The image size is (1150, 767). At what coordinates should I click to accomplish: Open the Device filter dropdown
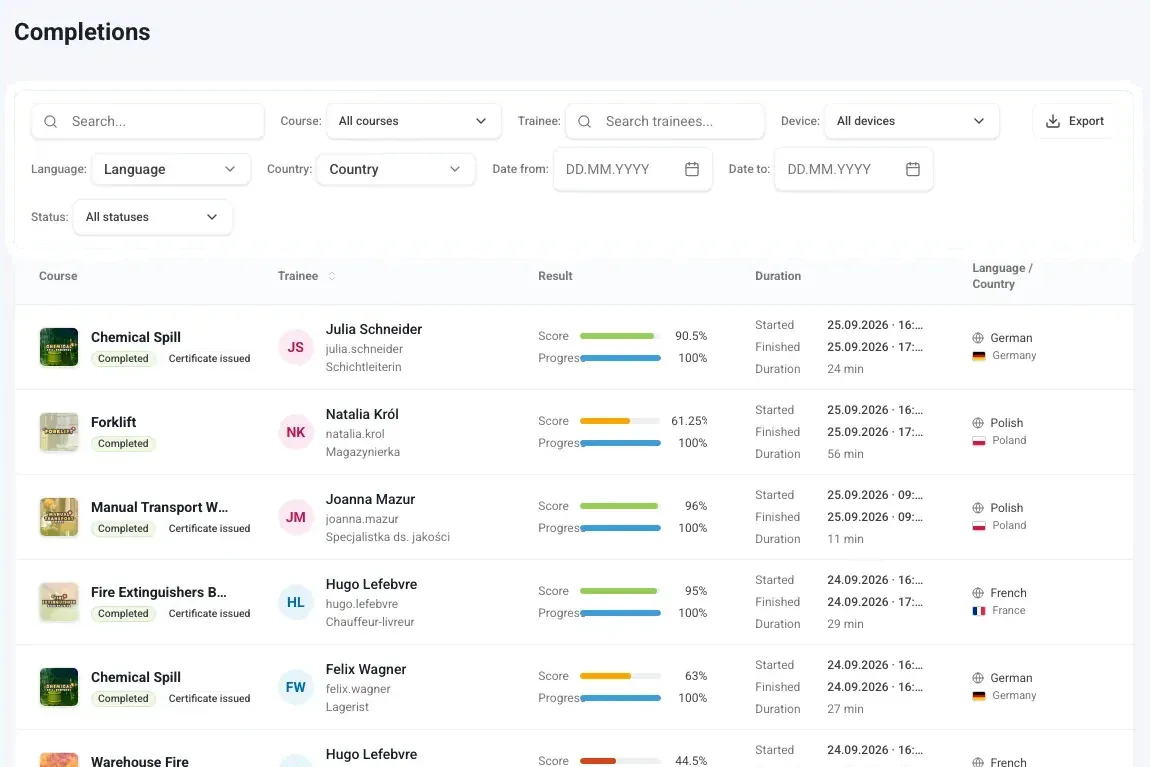[x=912, y=121]
